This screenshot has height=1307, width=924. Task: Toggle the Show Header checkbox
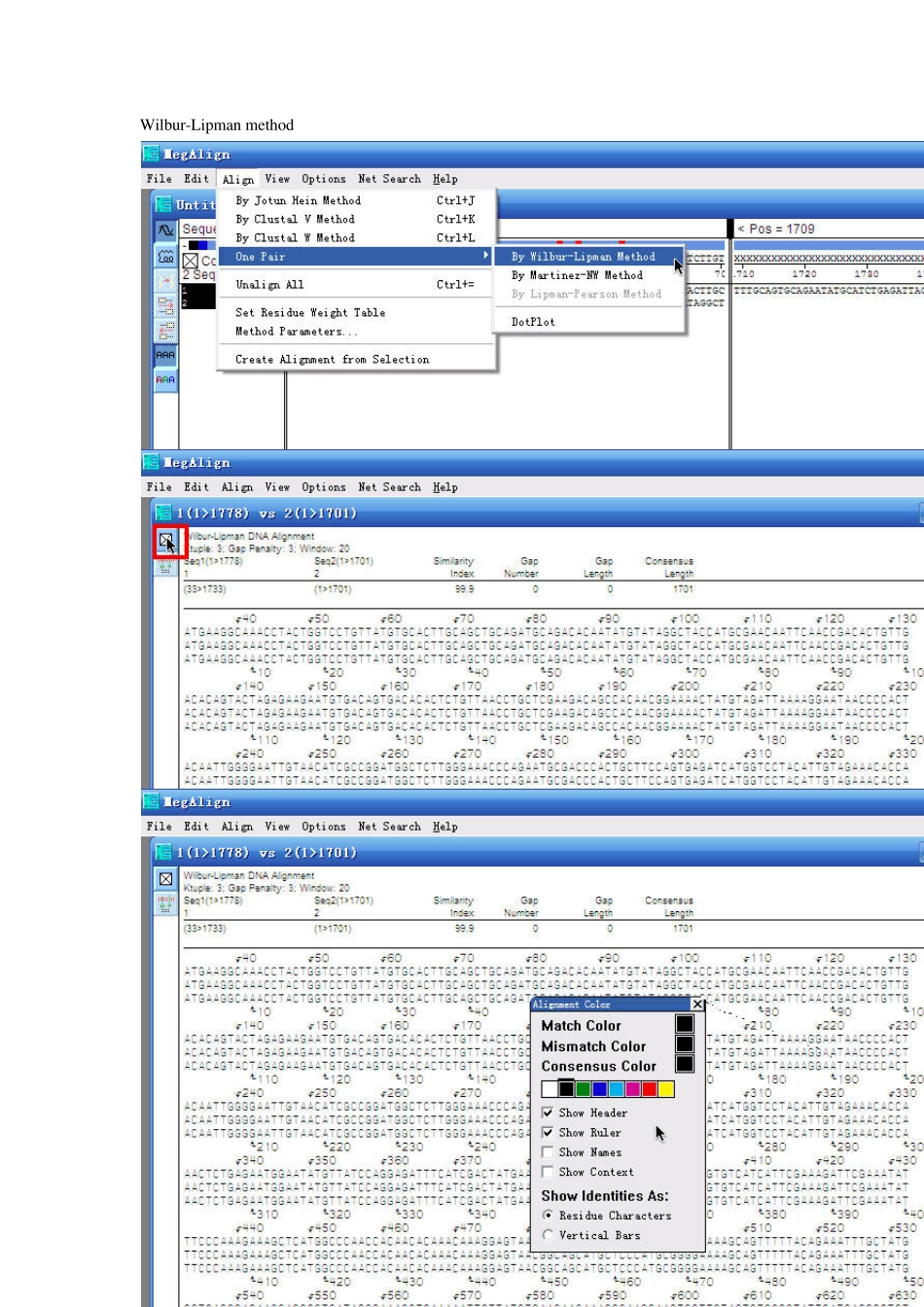pyautogui.click(x=549, y=1113)
